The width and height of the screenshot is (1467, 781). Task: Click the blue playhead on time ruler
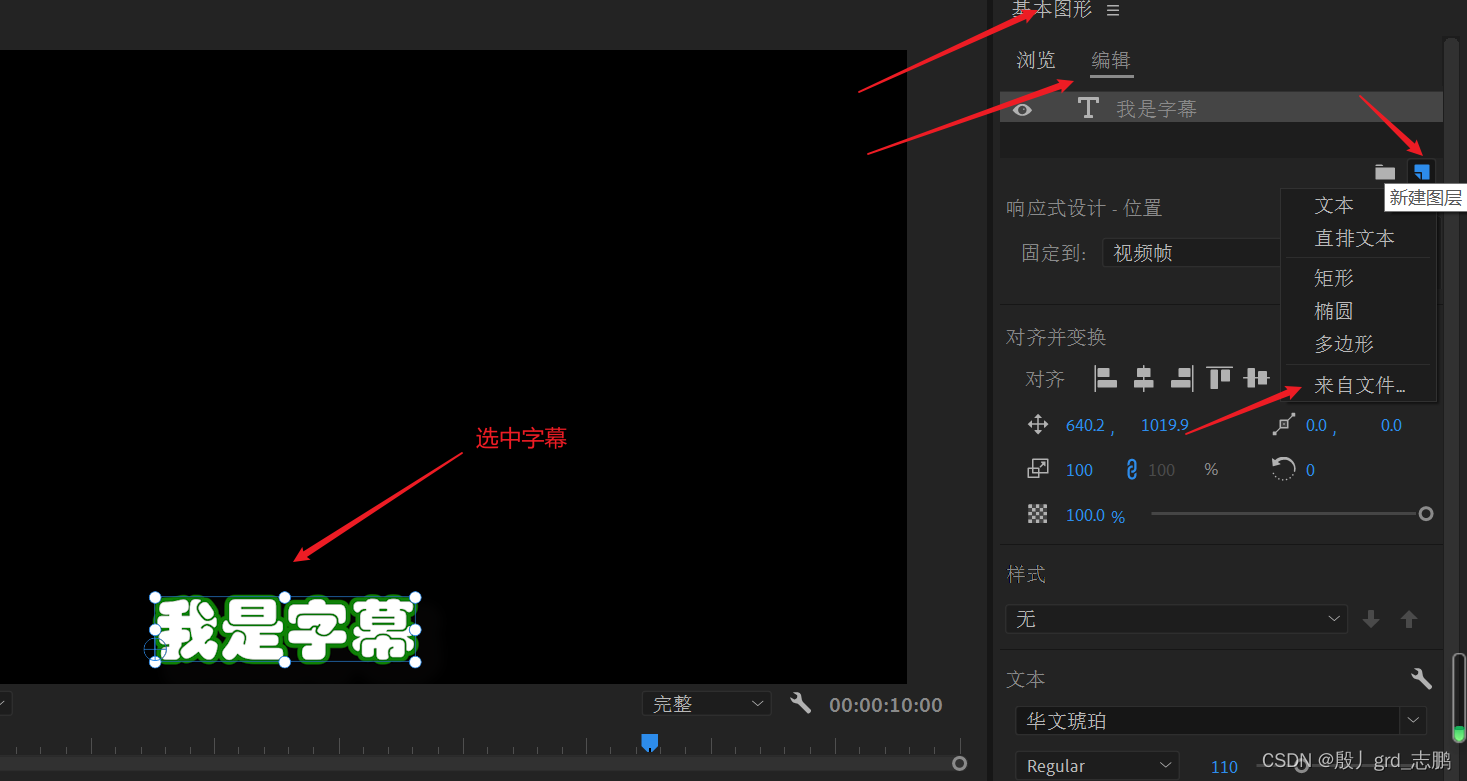pyautogui.click(x=650, y=742)
